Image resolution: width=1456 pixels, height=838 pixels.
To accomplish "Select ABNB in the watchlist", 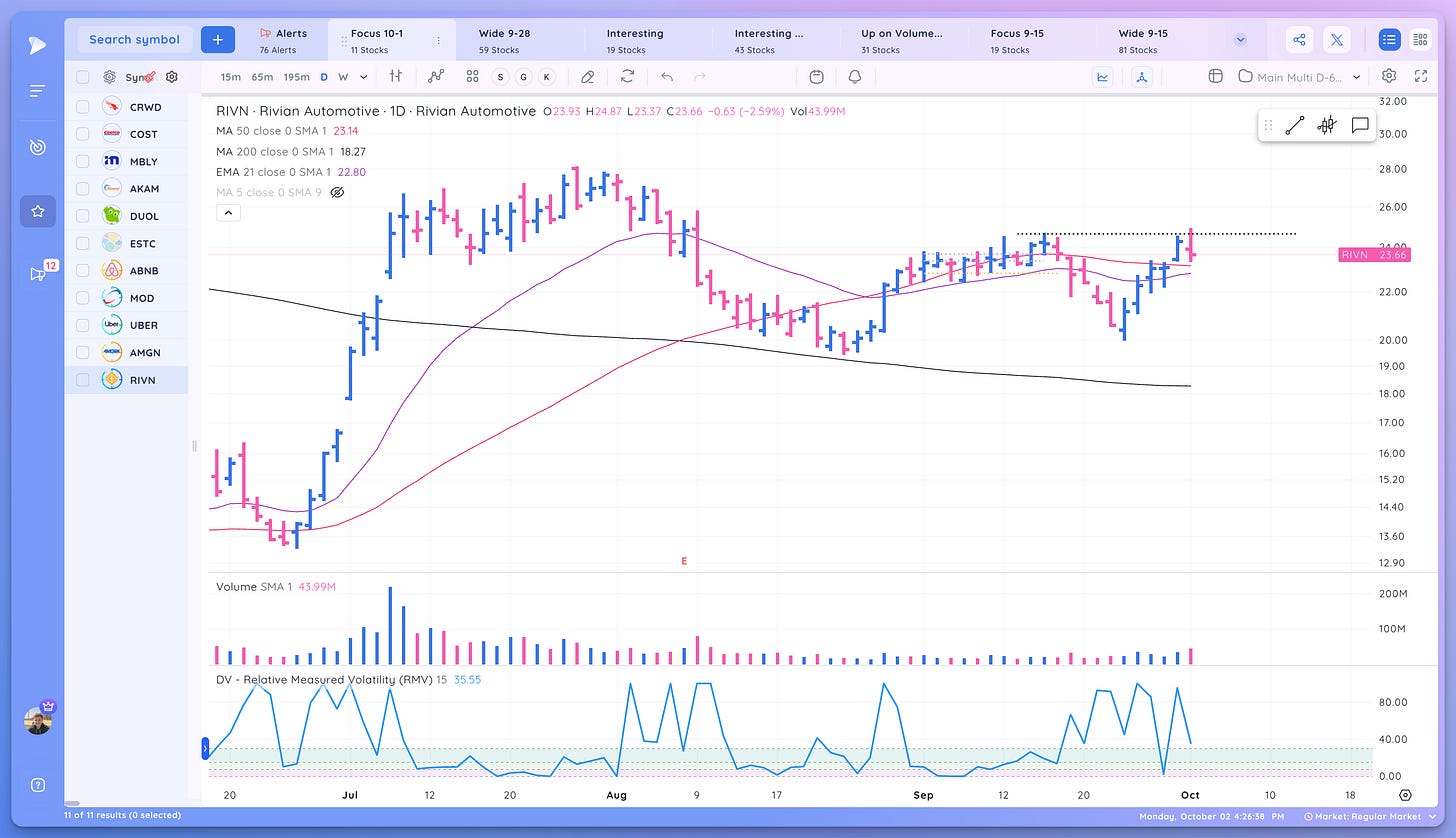I will (126, 270).
